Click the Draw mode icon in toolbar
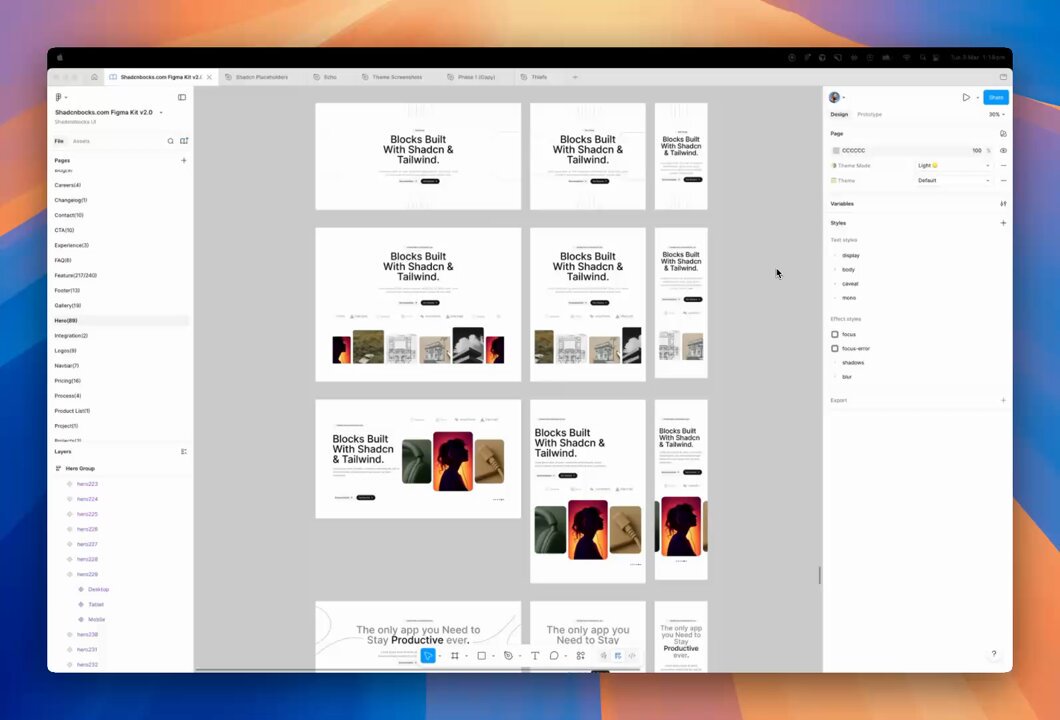This screenshot has width=1060, height=720. click(604, 656)
